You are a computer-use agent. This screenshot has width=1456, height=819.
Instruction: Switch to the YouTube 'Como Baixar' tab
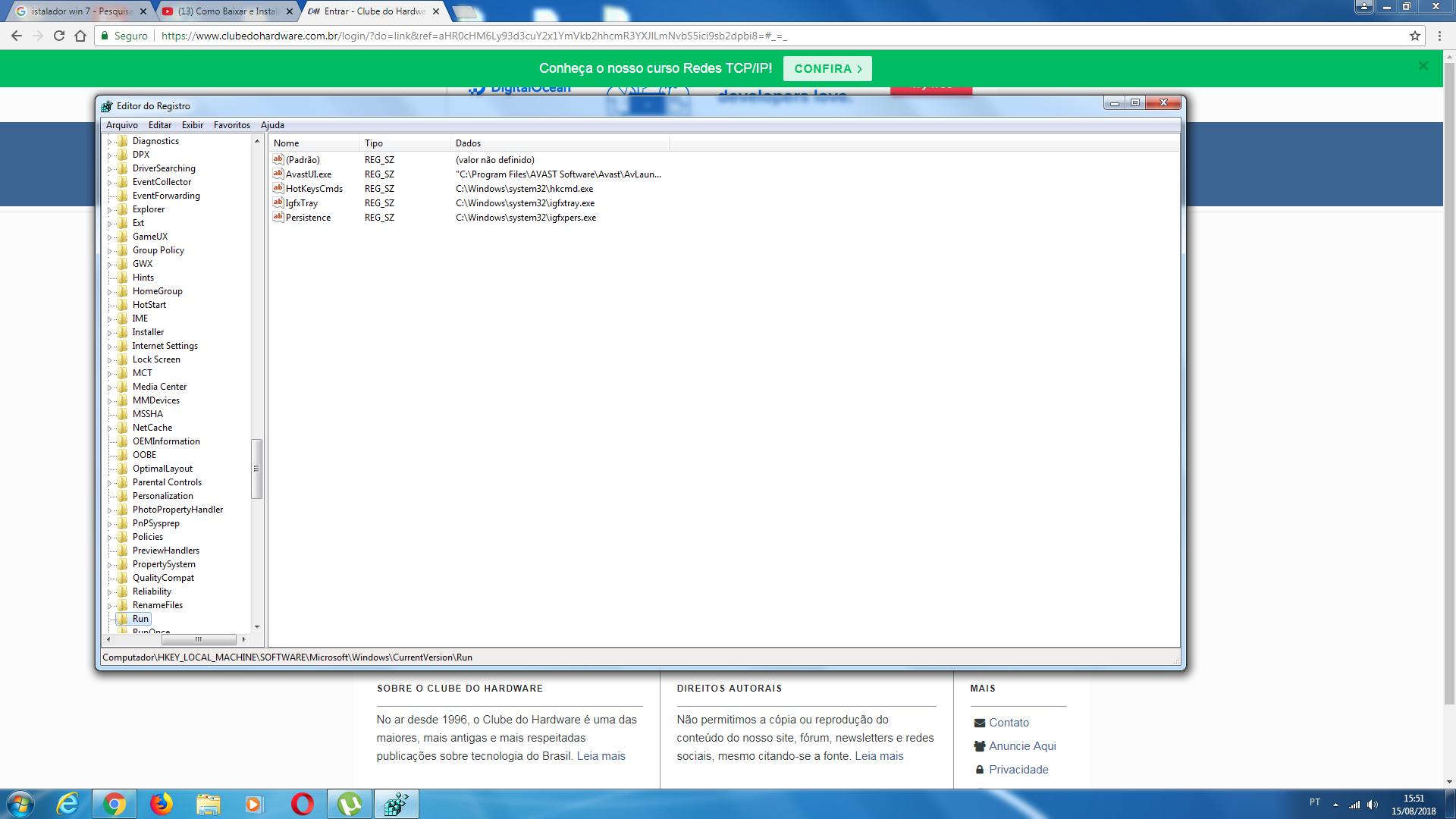[227, 11]
